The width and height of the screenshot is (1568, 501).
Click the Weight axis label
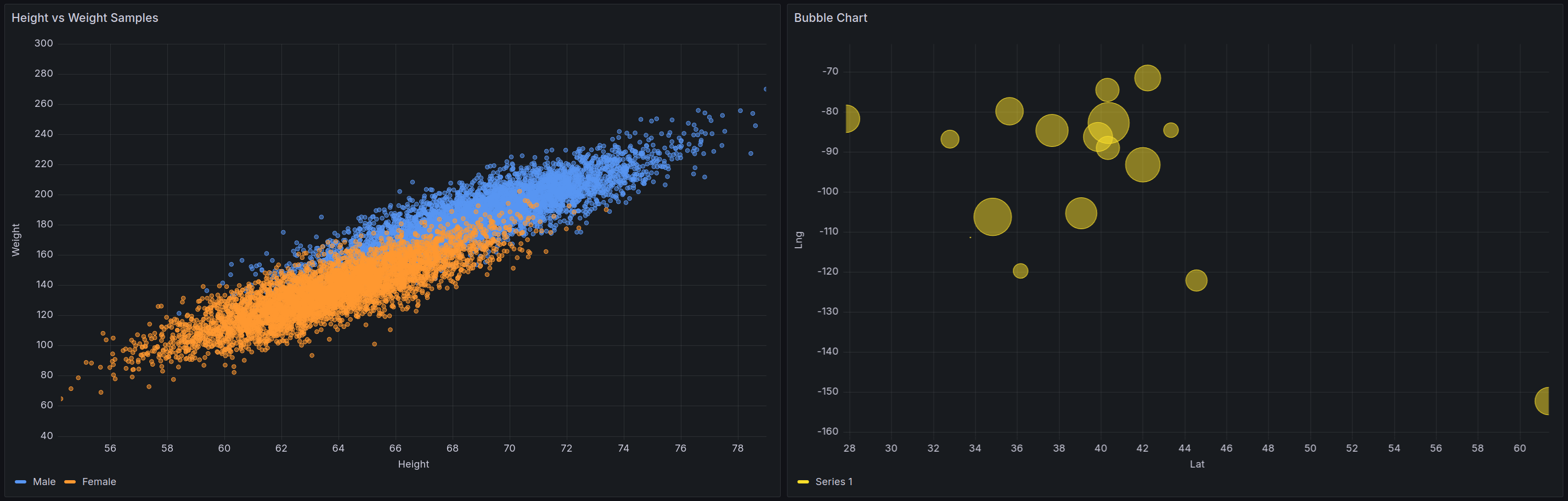[15, 238]
